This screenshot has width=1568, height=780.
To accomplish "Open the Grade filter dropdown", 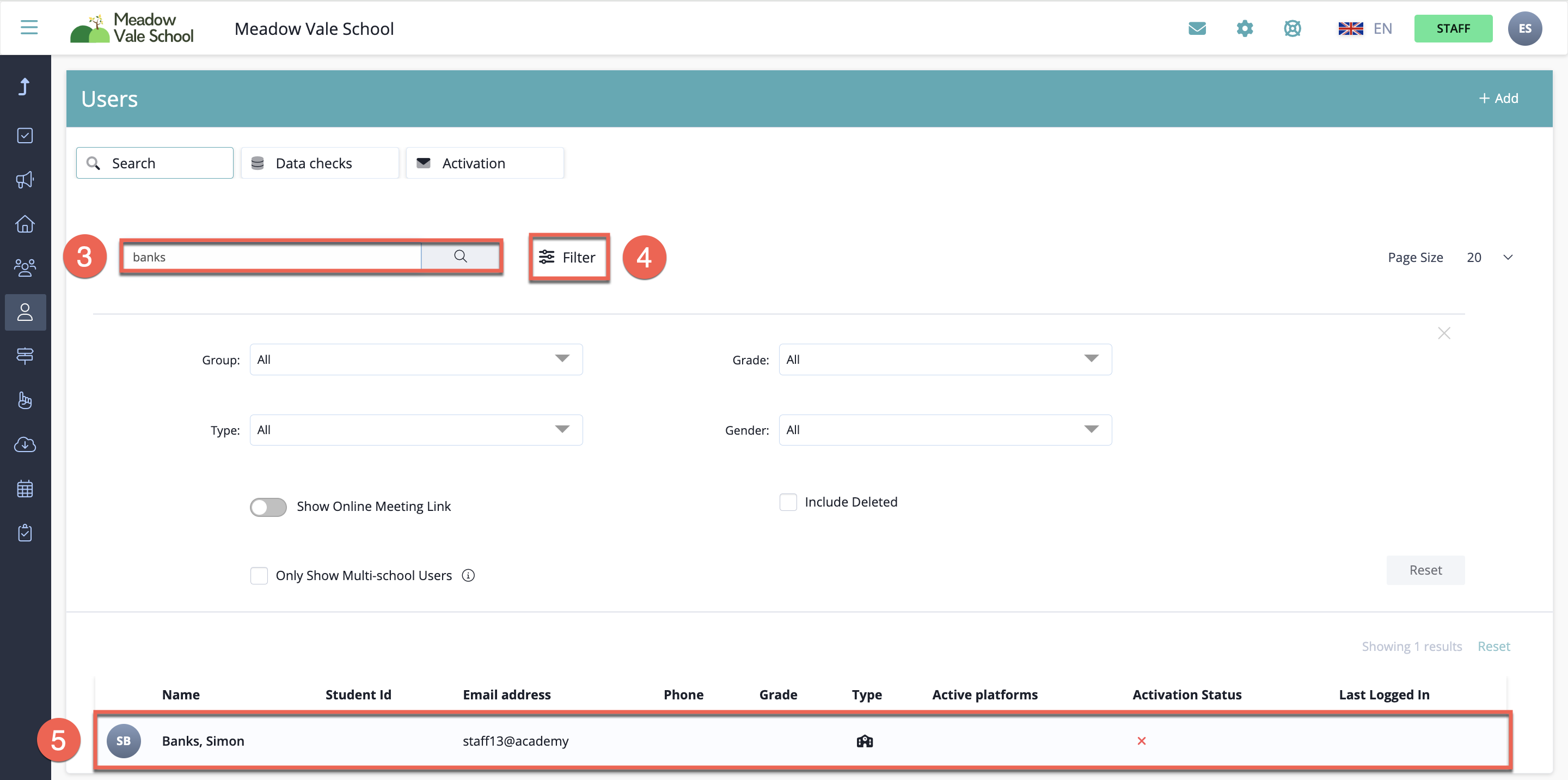I will coord(945,359).
